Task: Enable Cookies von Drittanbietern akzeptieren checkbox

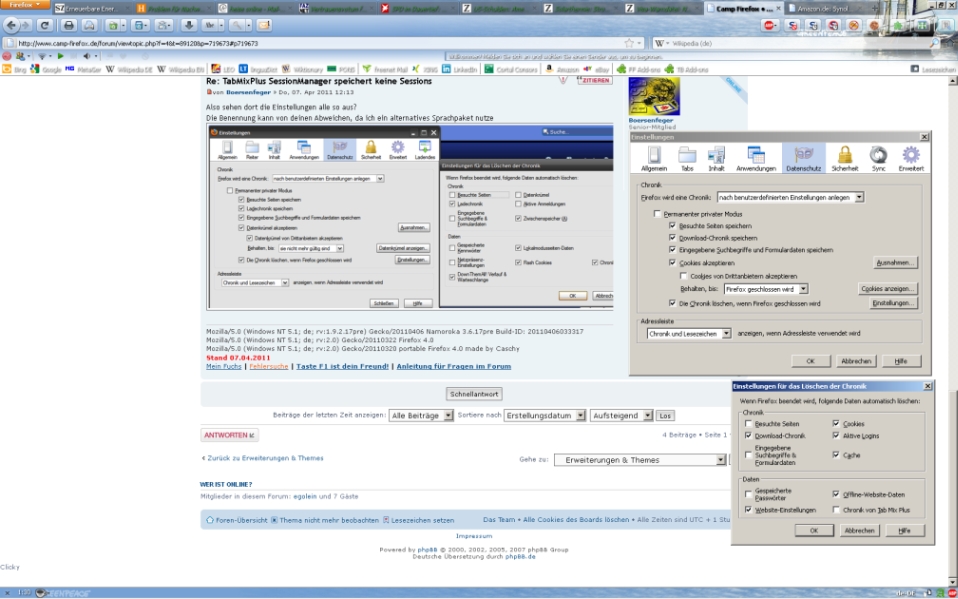Action: 684,276
